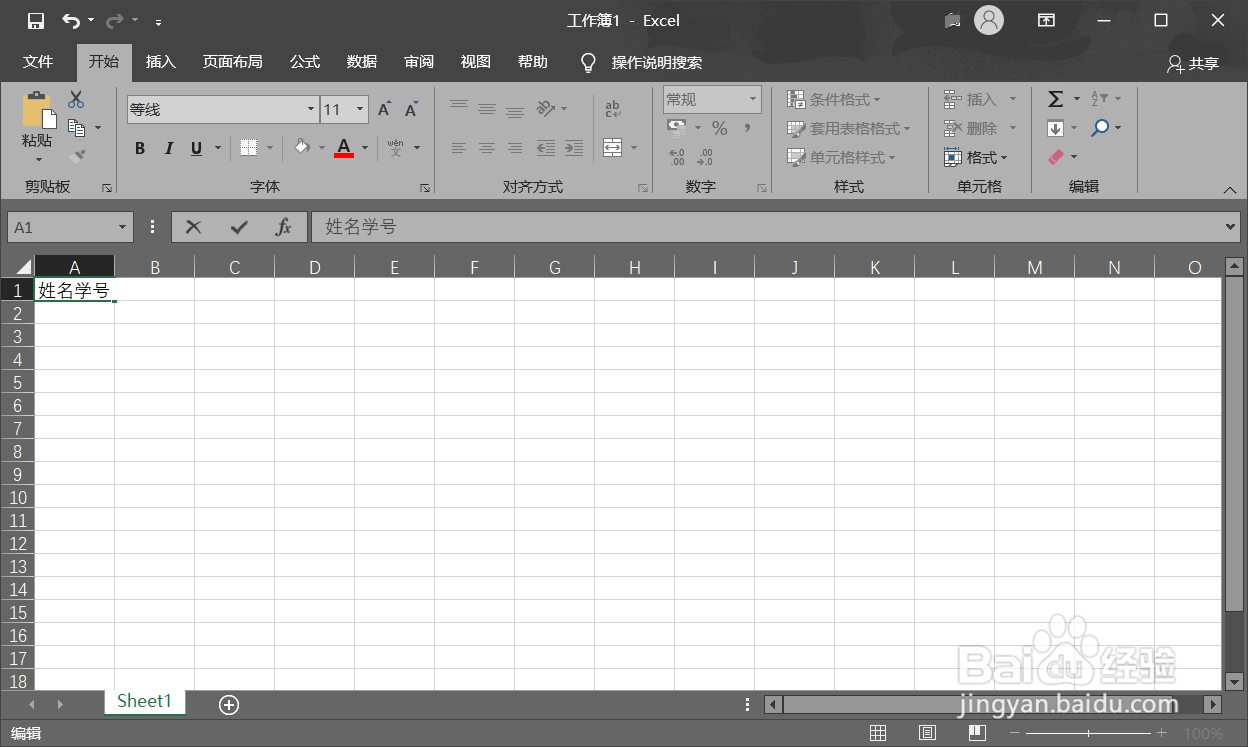
Task: Open the number format 常规 dropdown
Action: click(752, 99)
